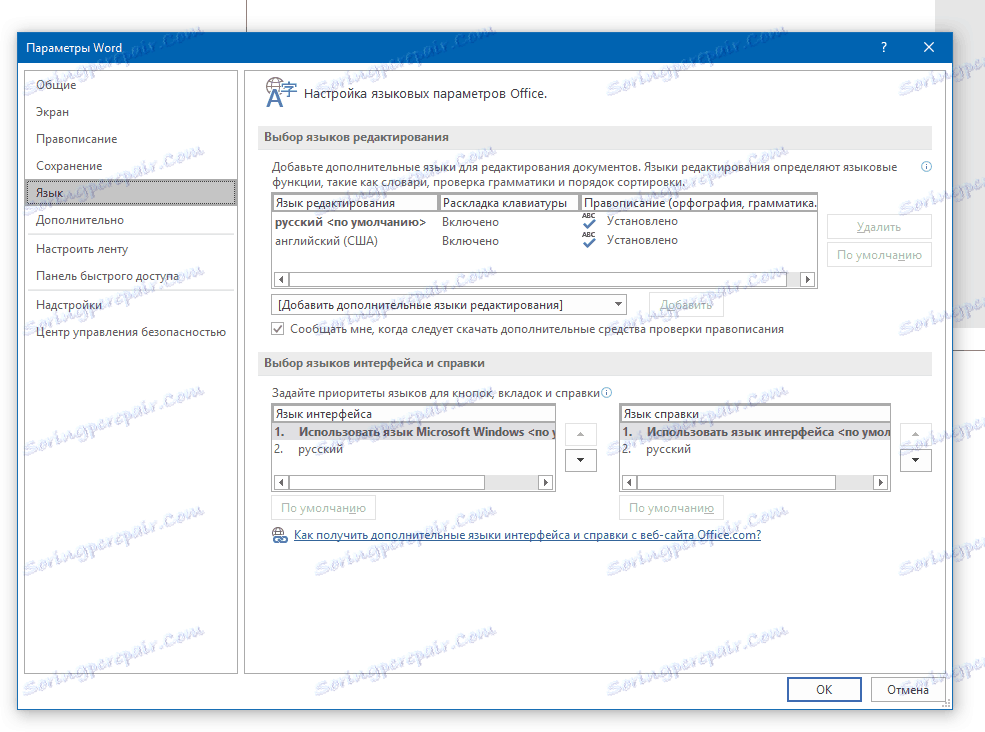
Task: Open Панель быстрого доступа category
Action: click(x=131, y=276)
